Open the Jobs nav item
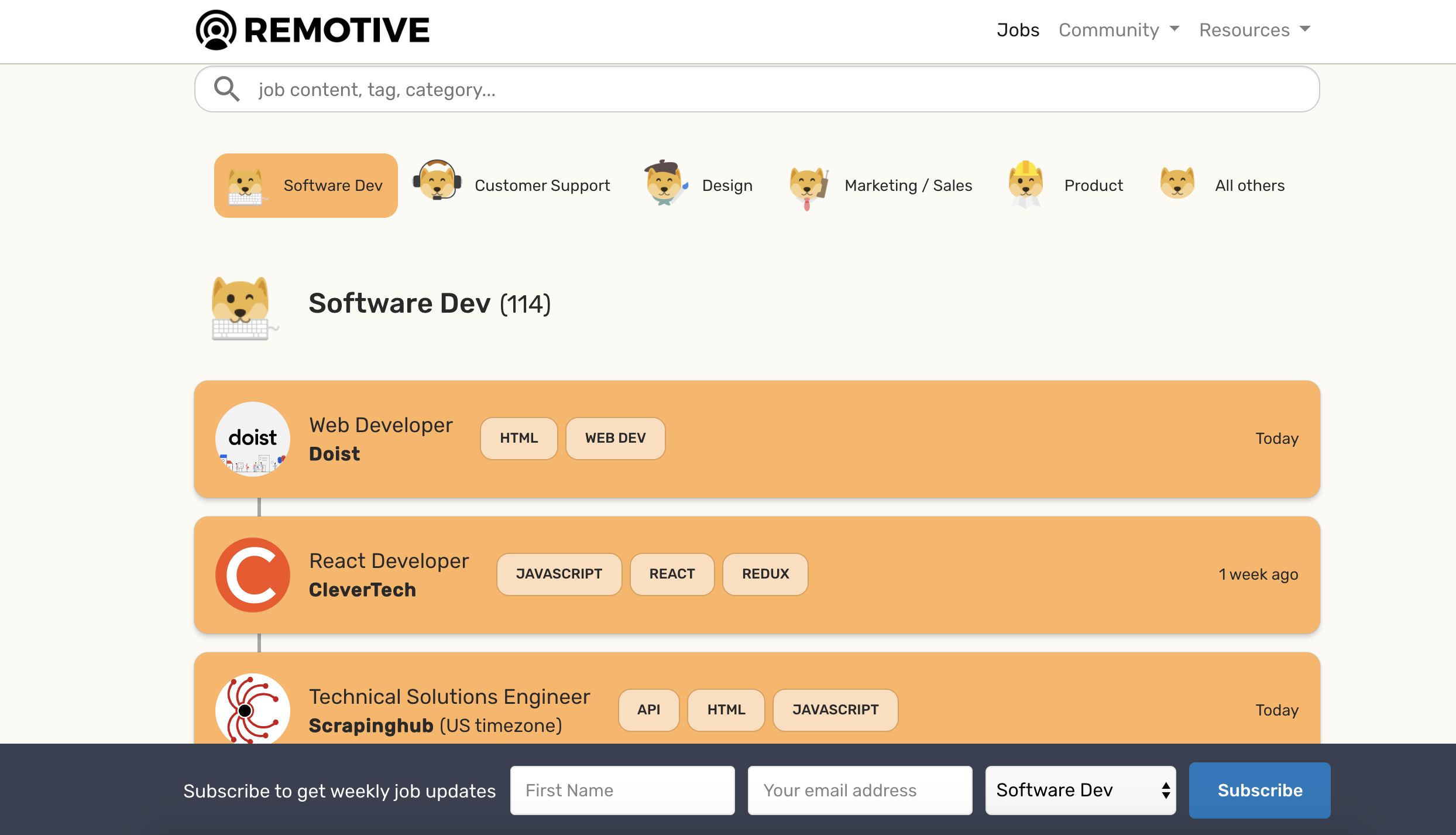Screen dimensions: 1456x835 coord(1018,30)
